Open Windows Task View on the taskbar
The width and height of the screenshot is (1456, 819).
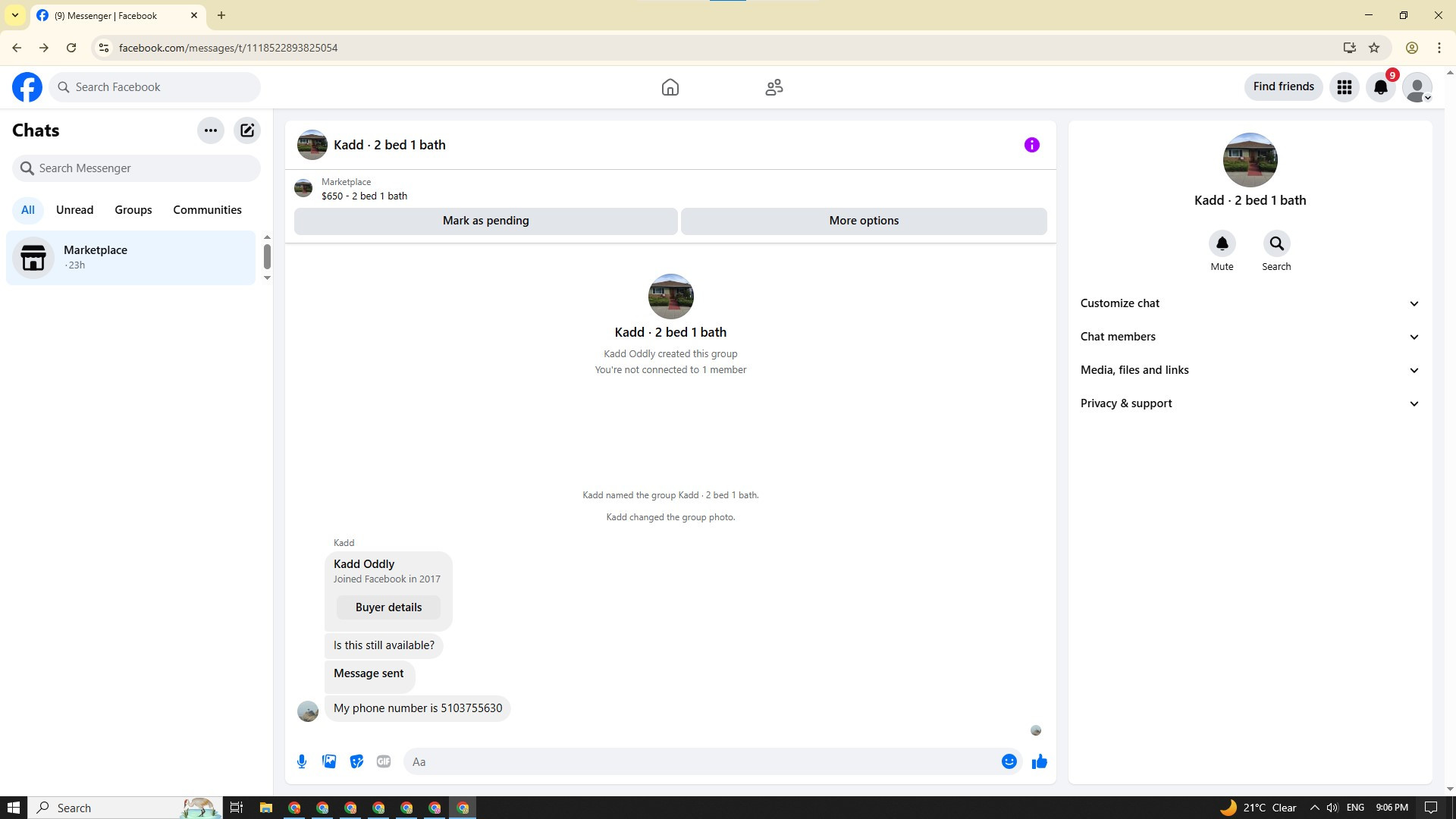[x=237, y=808]
